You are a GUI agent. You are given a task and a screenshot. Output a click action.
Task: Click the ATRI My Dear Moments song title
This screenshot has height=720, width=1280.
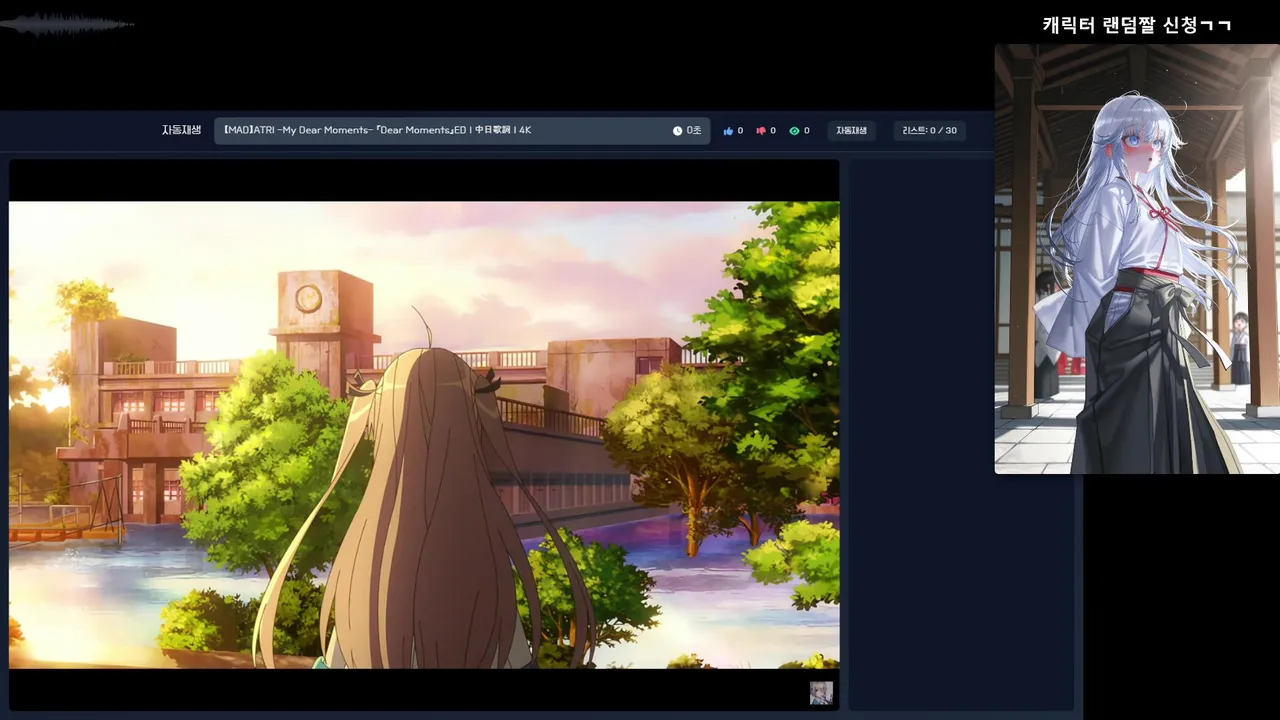(377, 130)
